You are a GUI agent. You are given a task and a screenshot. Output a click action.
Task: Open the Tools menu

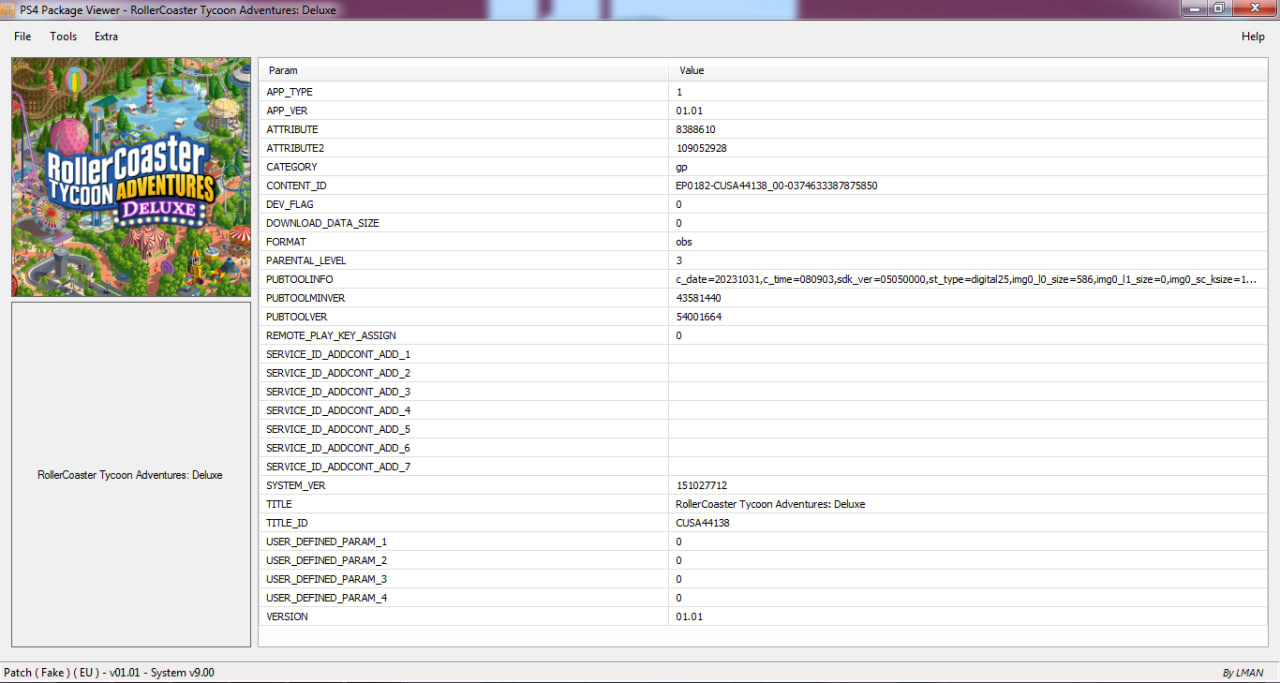point(63,36)
